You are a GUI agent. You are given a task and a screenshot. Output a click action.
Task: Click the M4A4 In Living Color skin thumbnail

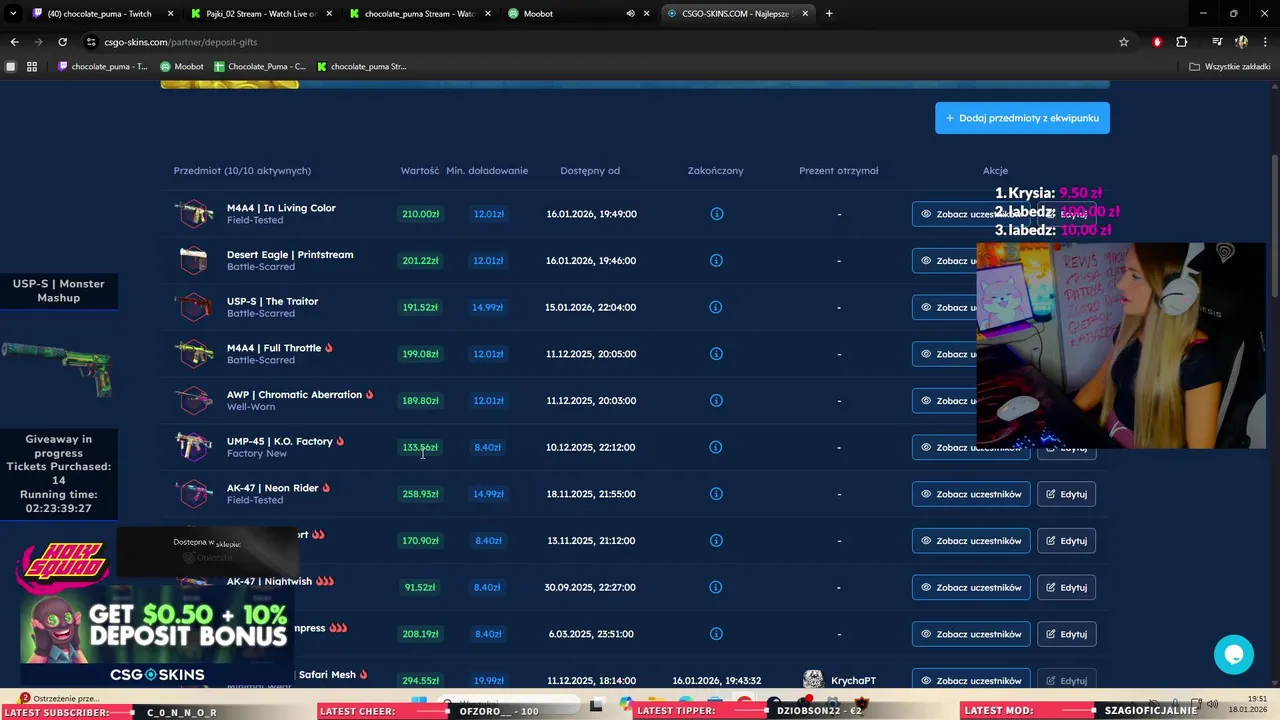coord(194,214)
